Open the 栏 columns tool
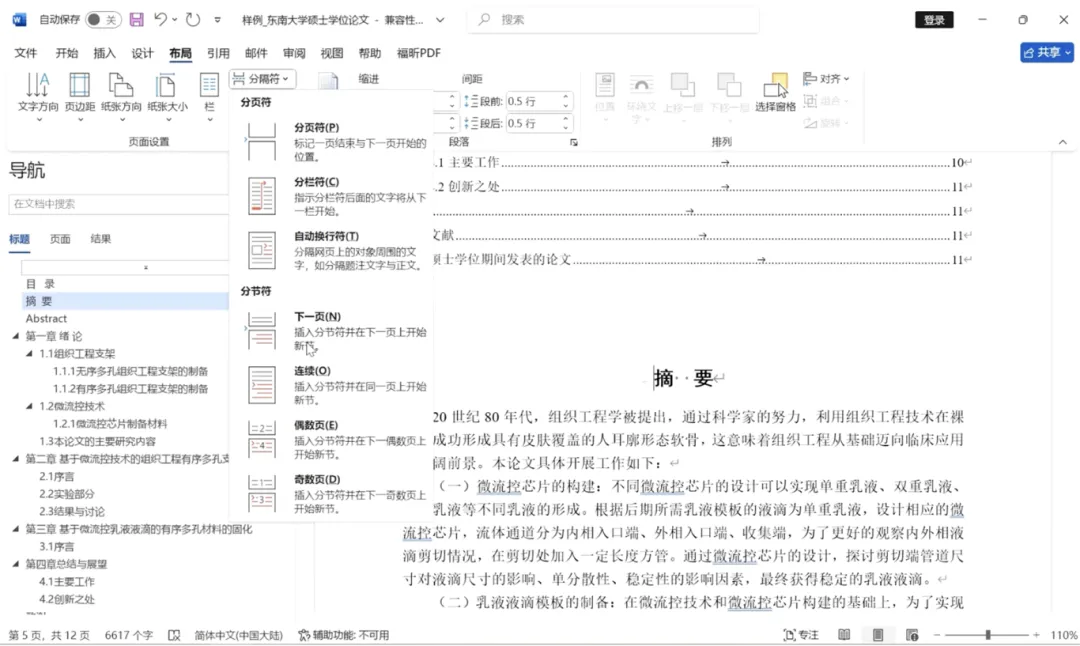 [209, 96]
